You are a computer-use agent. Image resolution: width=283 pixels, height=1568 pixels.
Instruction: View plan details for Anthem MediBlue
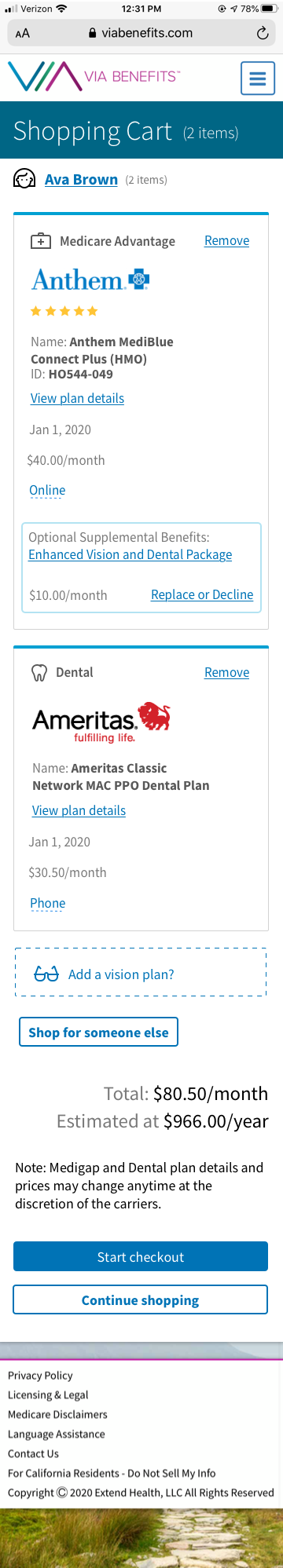click(77, 398)
